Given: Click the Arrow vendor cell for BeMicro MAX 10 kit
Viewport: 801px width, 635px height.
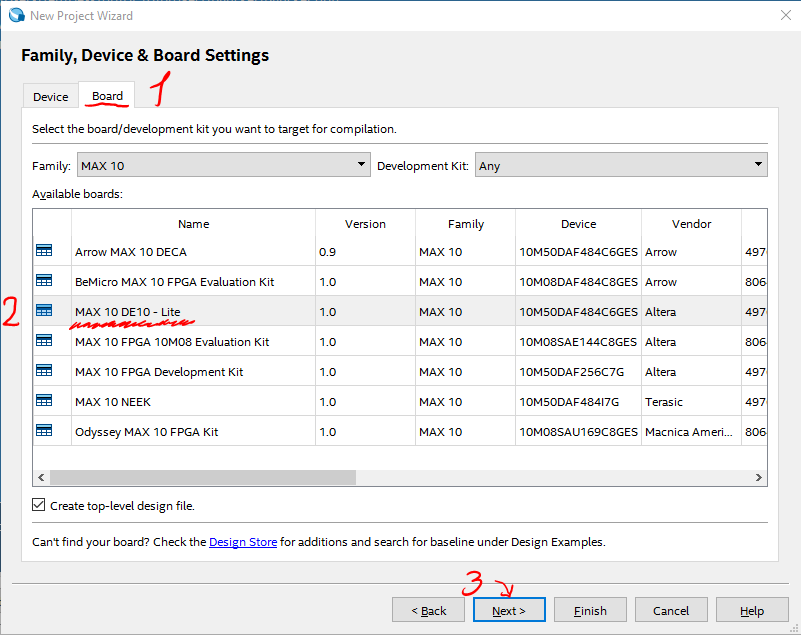Looking at the screenshot, I should pyautogui.click(x=692, y=282).
